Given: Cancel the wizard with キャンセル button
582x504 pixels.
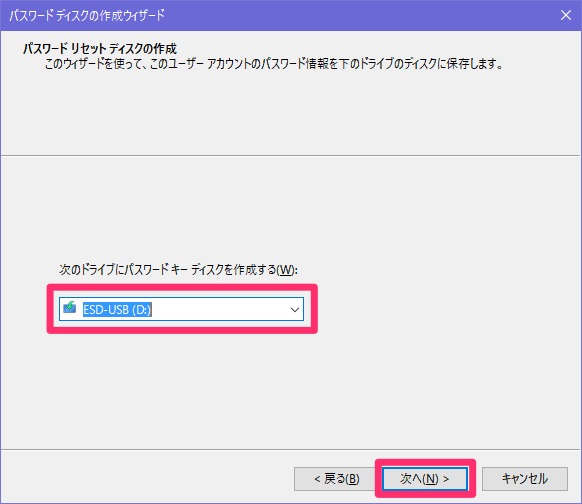Looking at the screenshot, I should (x=524, y=478).
